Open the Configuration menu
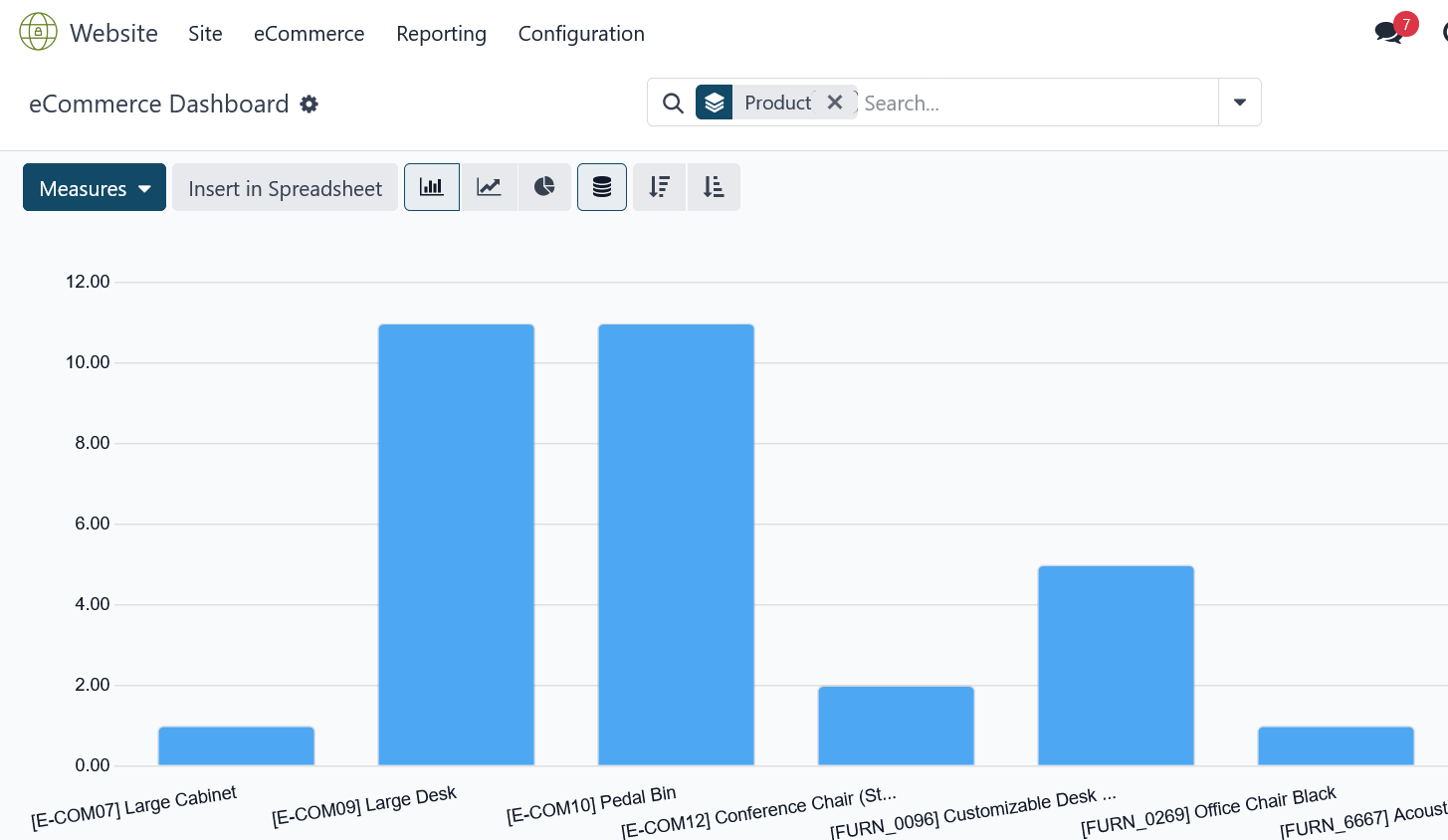 pos(581,34)
